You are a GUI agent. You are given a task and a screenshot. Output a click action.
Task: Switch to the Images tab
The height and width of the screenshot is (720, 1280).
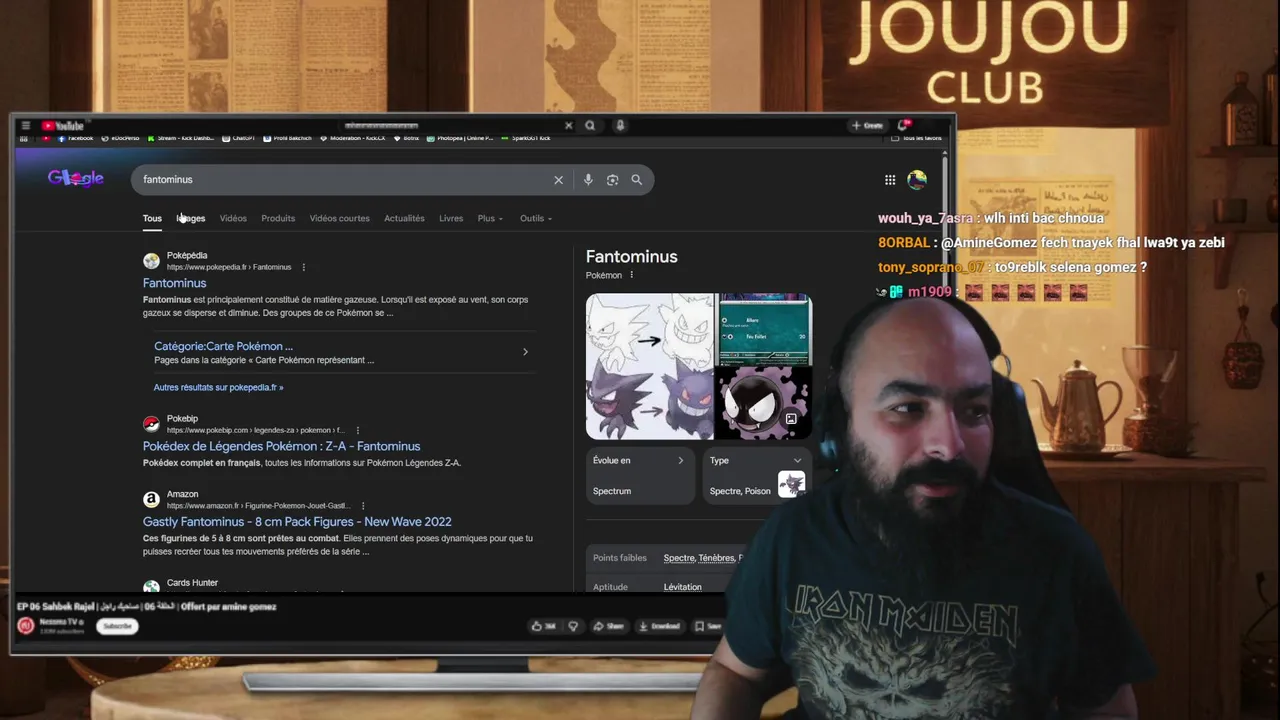[x=191, y=218]
